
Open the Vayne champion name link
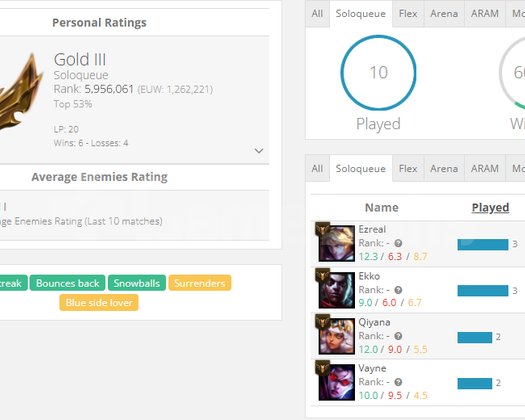(372, 368)
